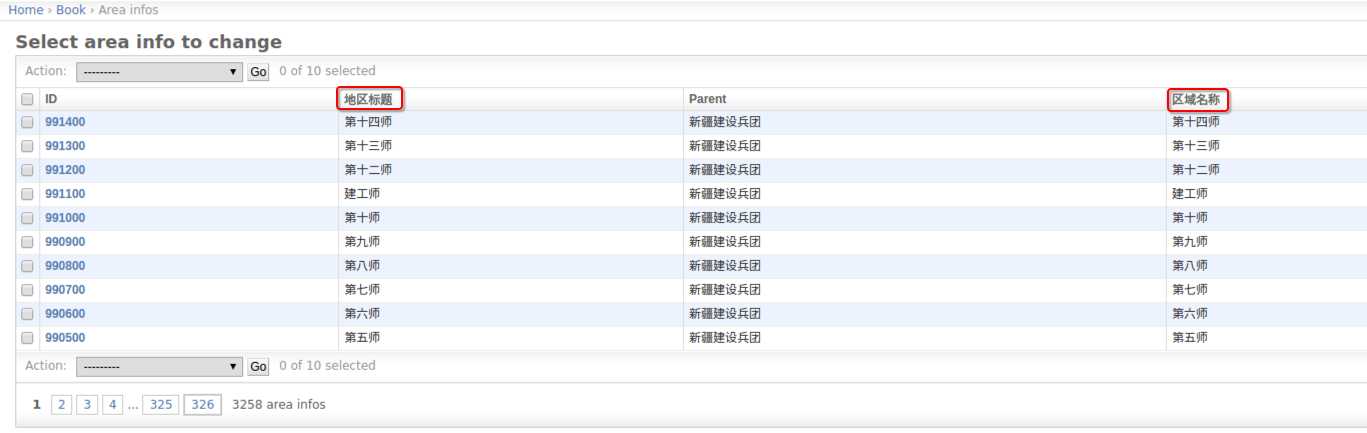
Task: Sort by the 区域名称 column header
Action: click(x=1196, y=99)
